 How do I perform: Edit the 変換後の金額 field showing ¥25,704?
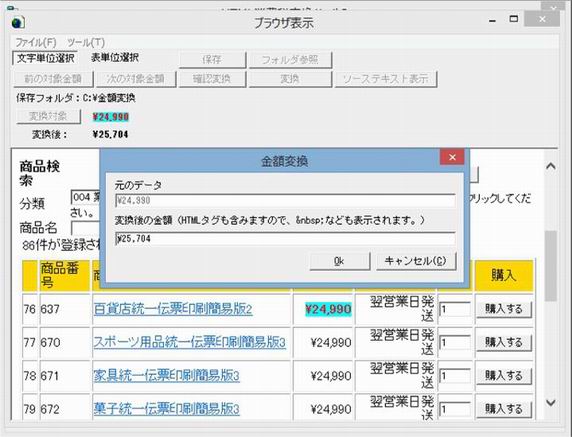tap(285, 239)
